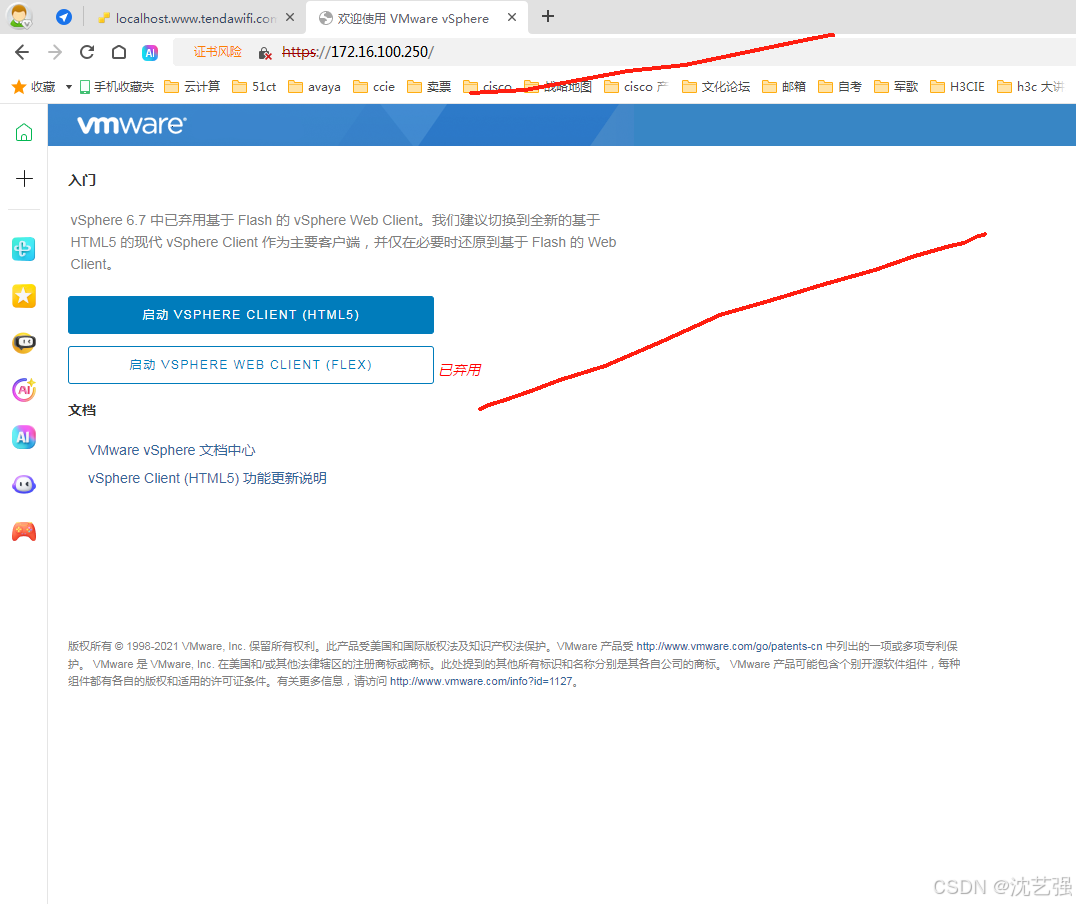The image size is (1076, 904).
Task: Open the avaya bookmark folder
Action: point(314,86)
